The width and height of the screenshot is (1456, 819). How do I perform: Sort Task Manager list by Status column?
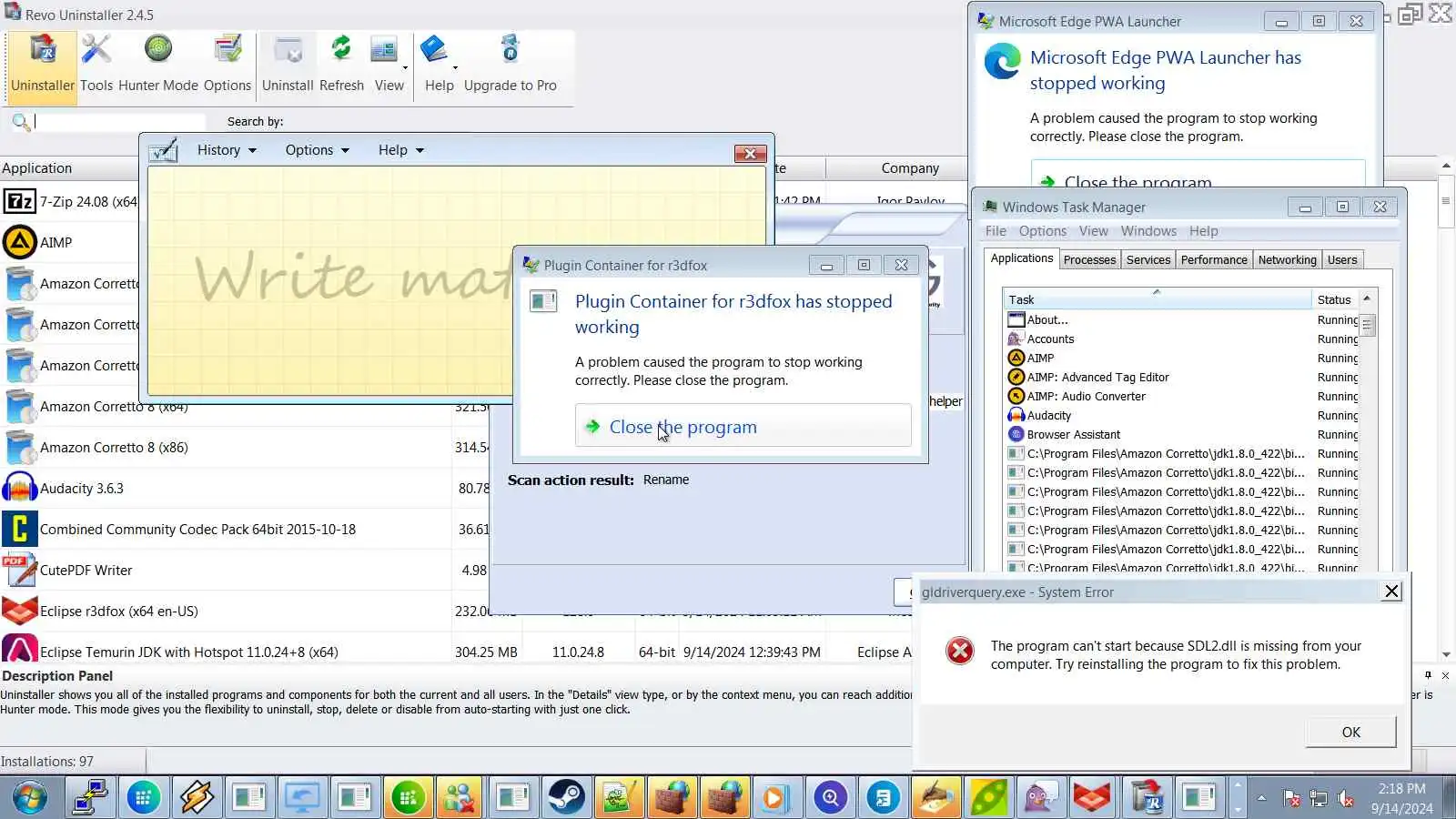point(1334,299)
